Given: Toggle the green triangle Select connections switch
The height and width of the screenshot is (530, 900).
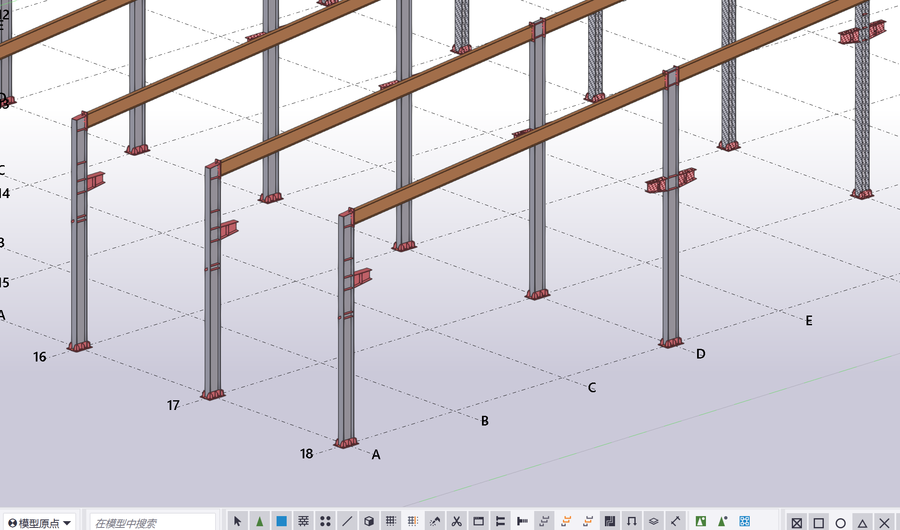Looking at the screenshot, I should click(260, 521).
